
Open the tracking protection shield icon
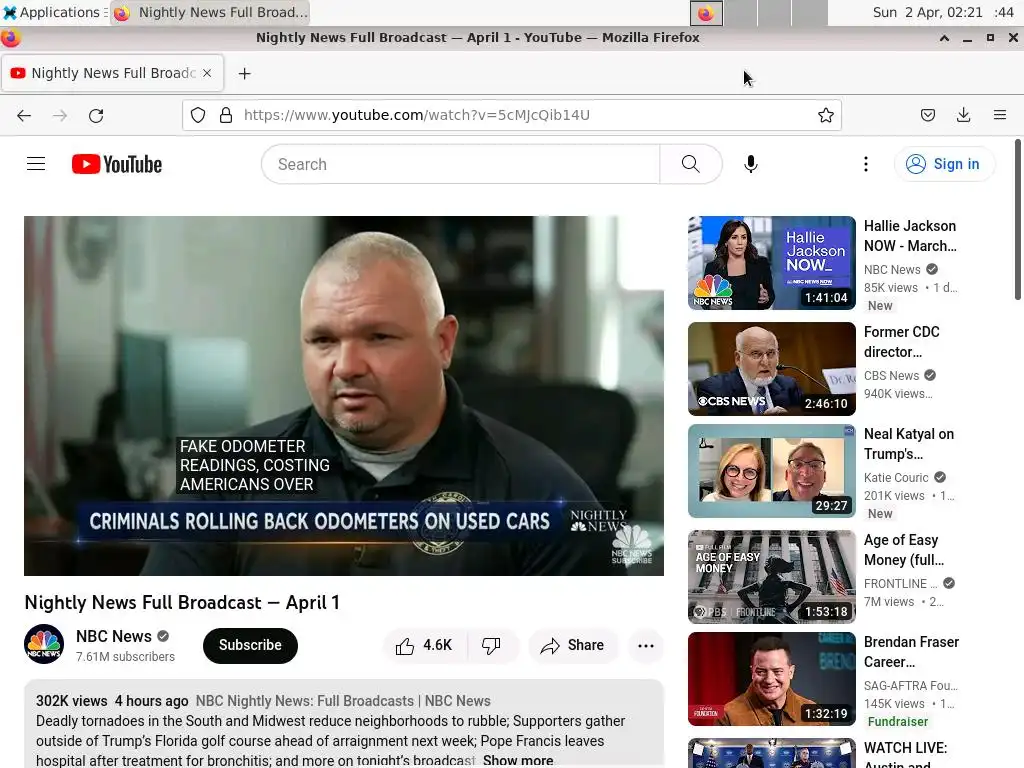click(x=198, y=116)
